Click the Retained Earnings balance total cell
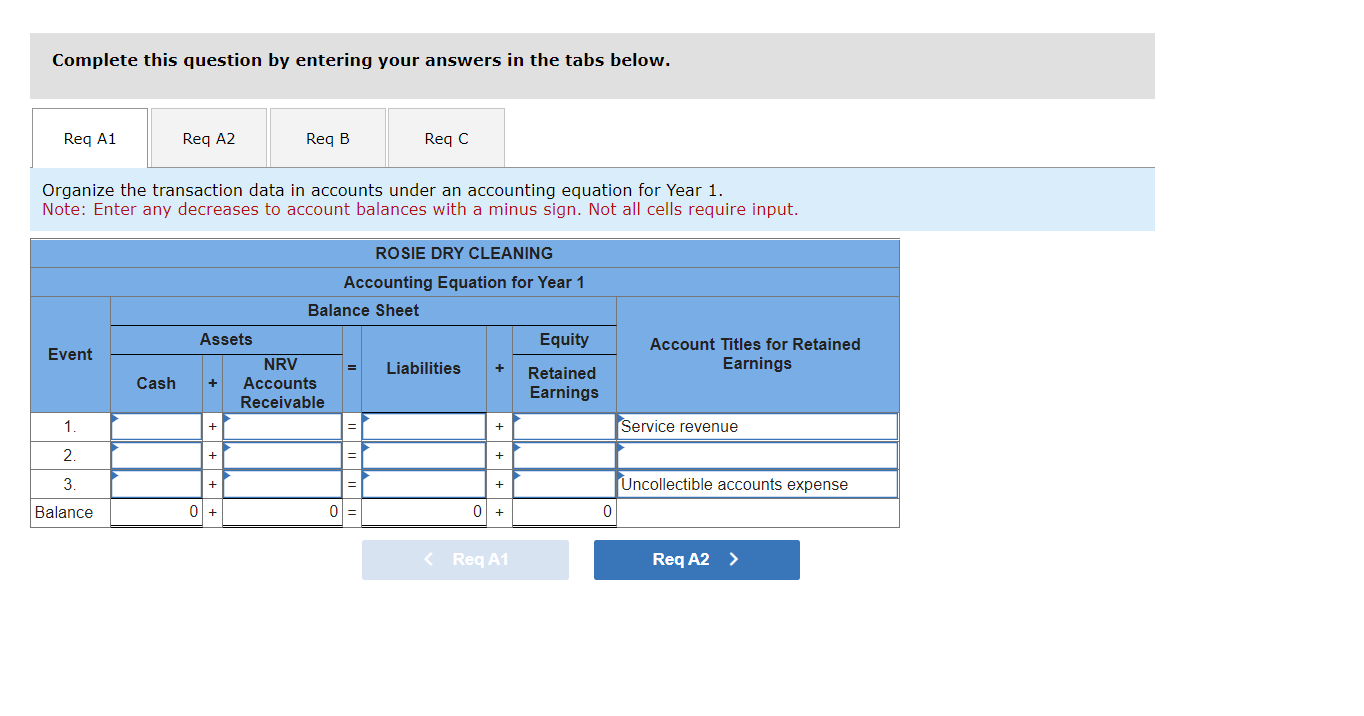The width and height of the screenshot is (1364, 716). (x=564, y=513)
